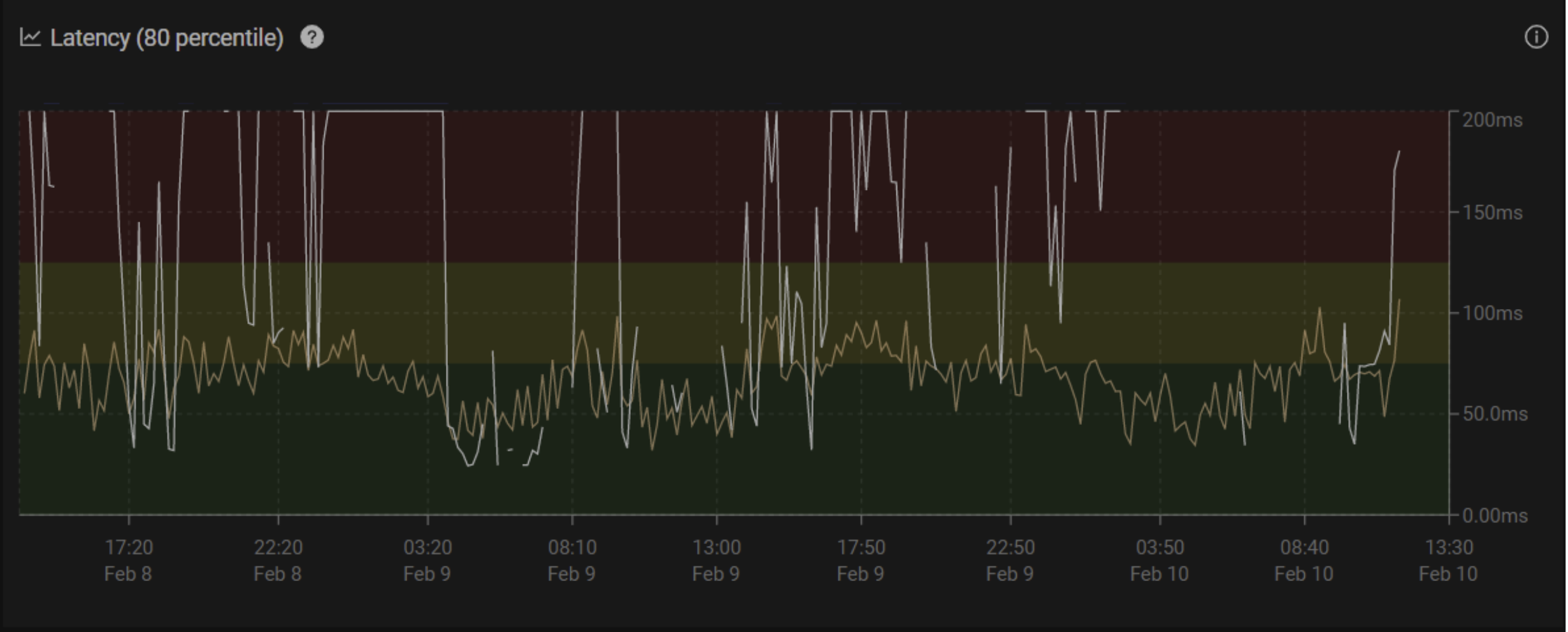1568x632 pixels.
Task: Pick the 08:10 Feb 9 axis label
Action: [x=572, y=560]
